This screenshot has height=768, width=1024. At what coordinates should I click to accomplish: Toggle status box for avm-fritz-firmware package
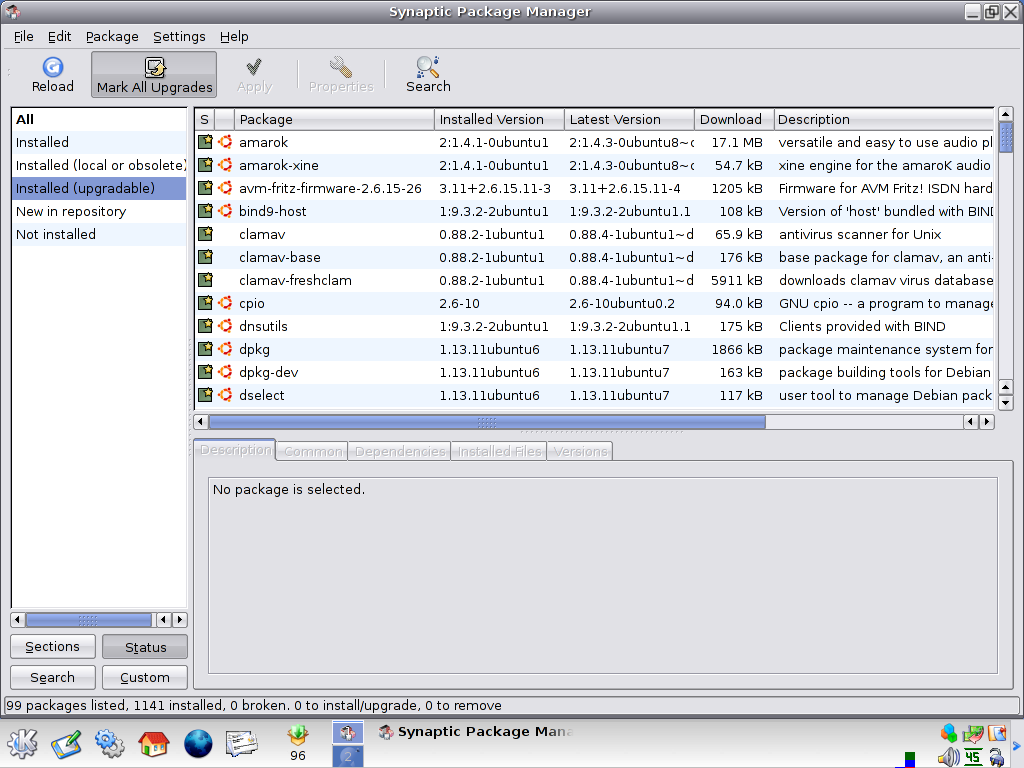pos(205,187)
